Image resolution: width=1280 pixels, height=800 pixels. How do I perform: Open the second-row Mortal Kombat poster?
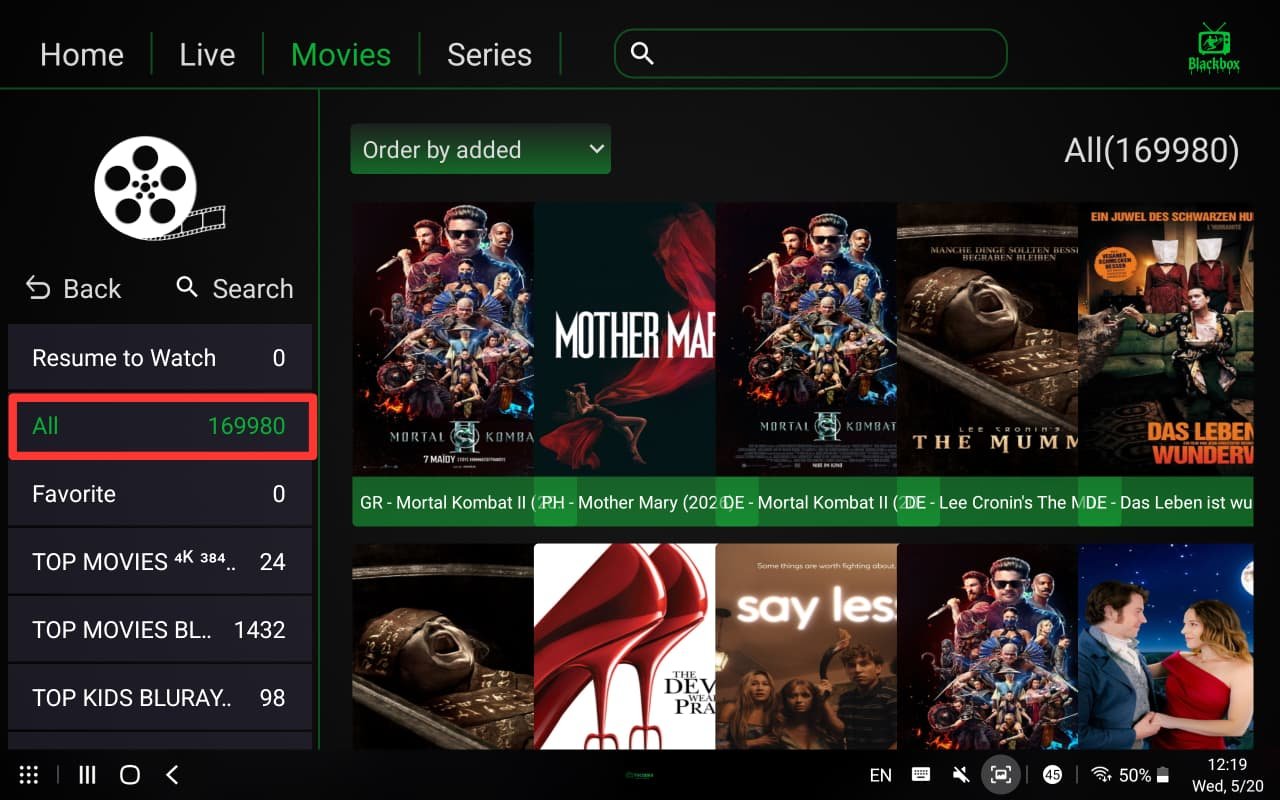[988, 646]
